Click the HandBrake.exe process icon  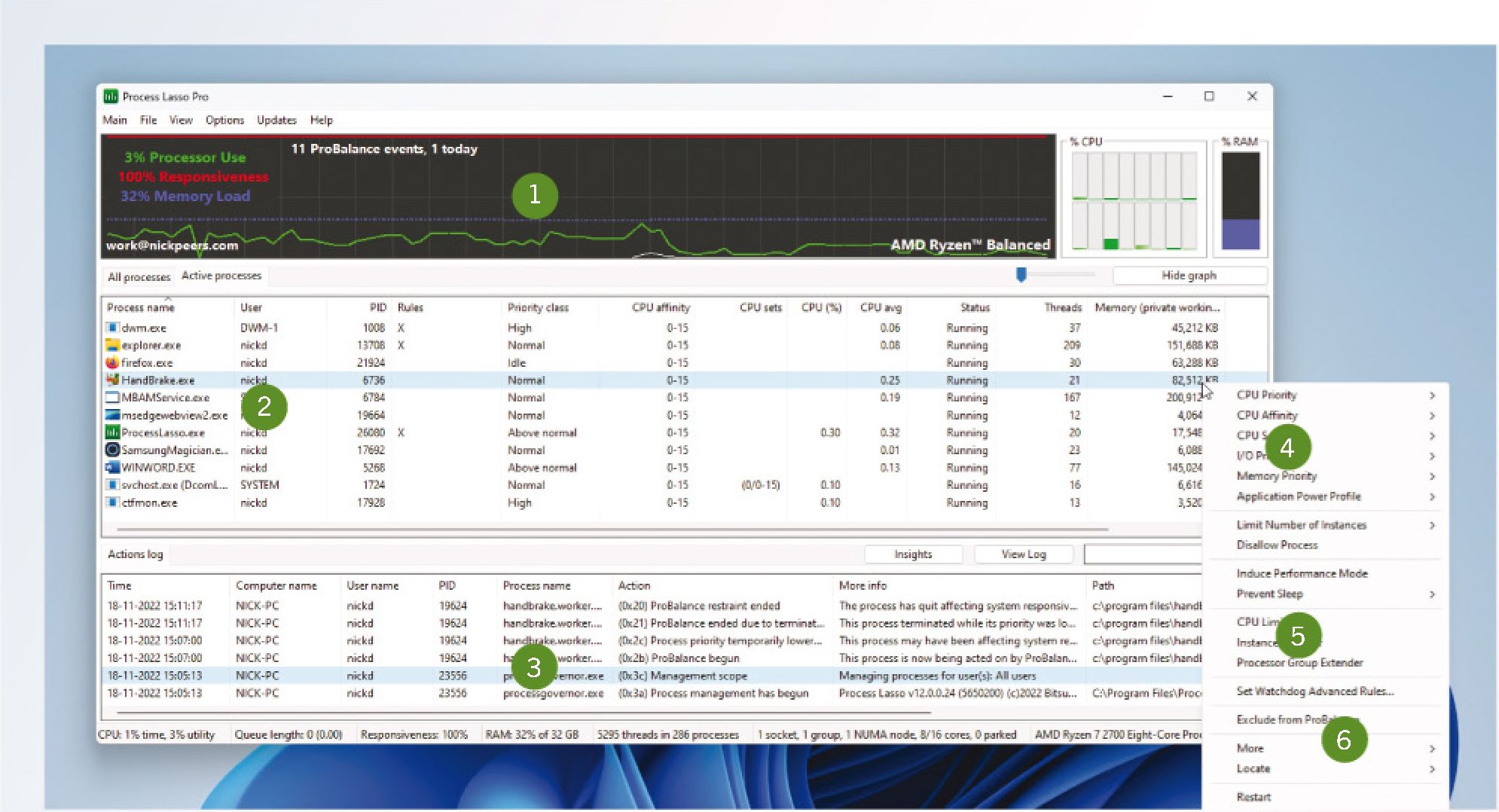(112, 380)
